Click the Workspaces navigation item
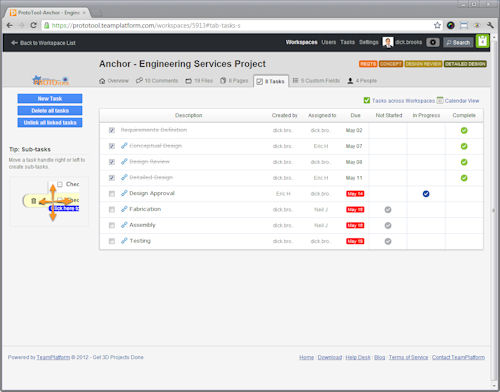 (x=301, y=42)
